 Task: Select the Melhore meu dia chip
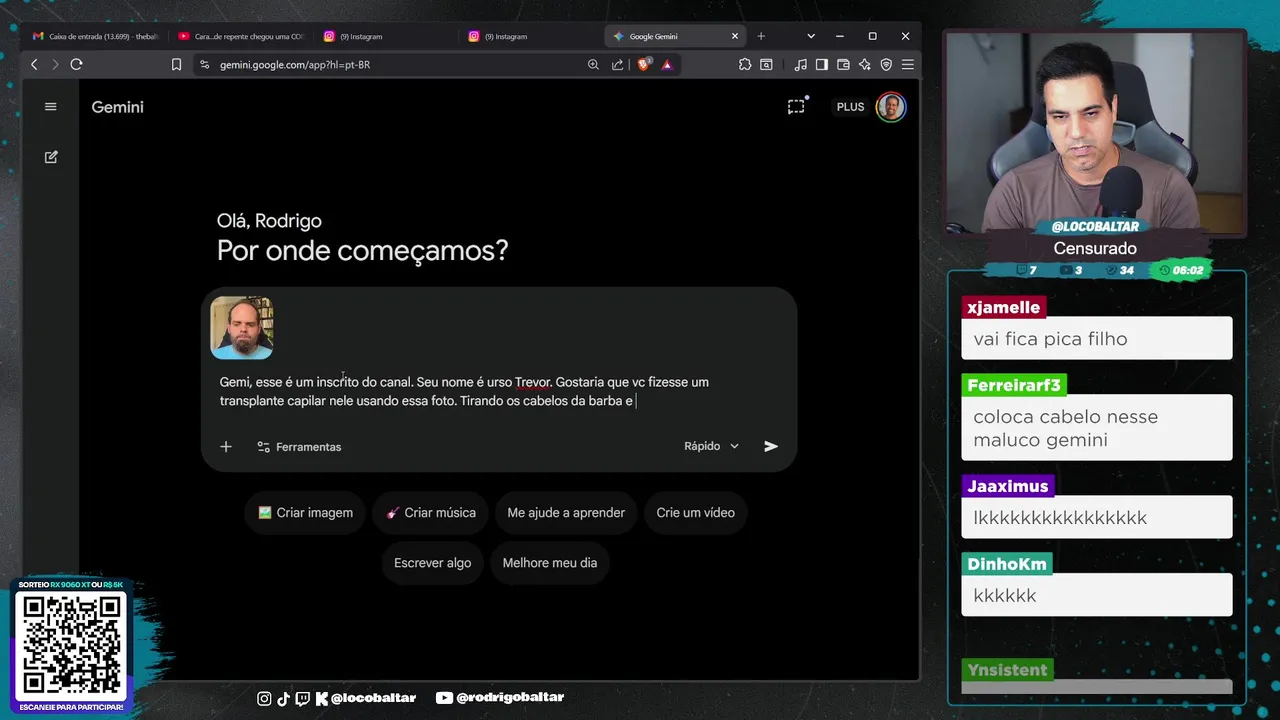point(550,563)
